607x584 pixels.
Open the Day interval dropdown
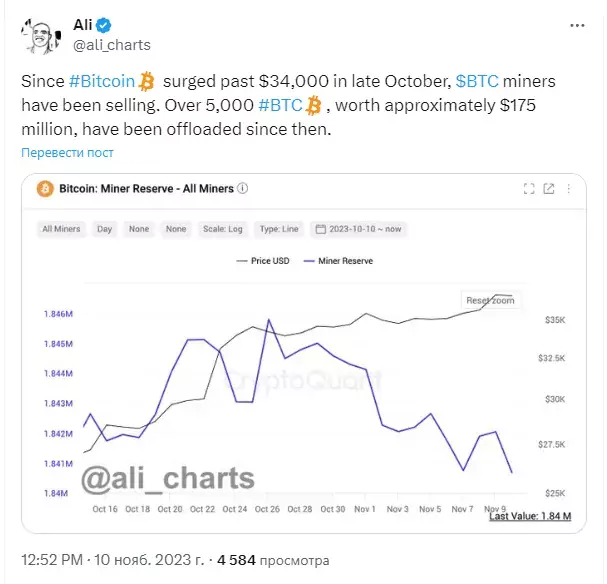pos(105,229)
